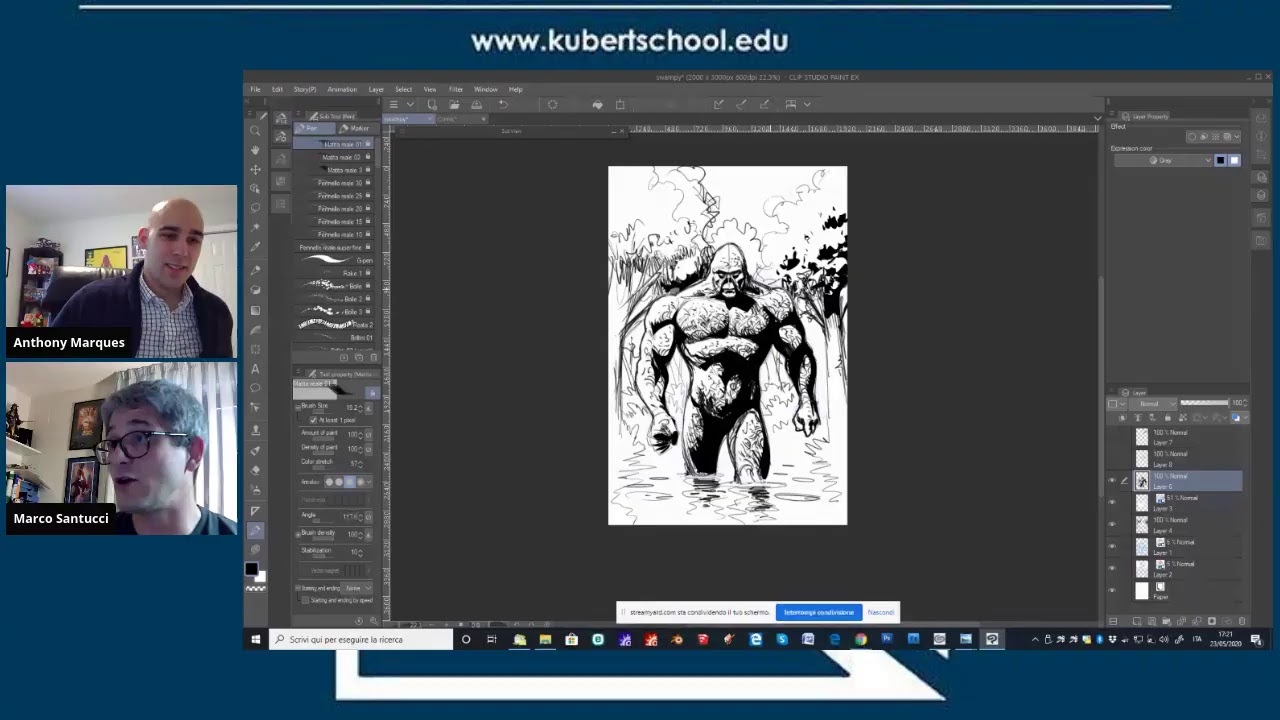Hide Layer 6 with its eye icon
Image resolution: width=1280 pixels, height=720 pixels.
pos(1111,480)
